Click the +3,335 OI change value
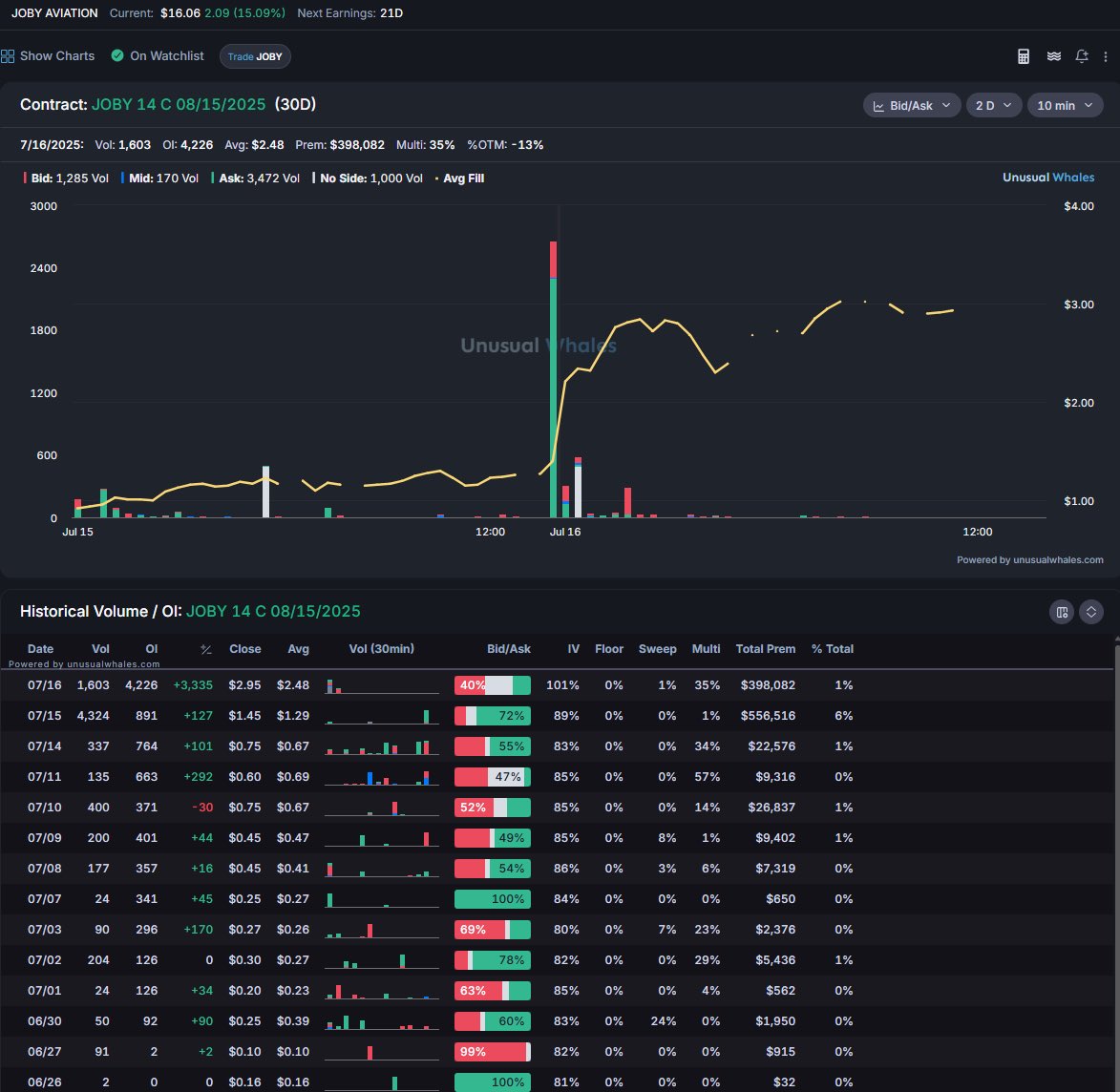The height and width of the screenshot is (1092, 1120). point(193,685)
